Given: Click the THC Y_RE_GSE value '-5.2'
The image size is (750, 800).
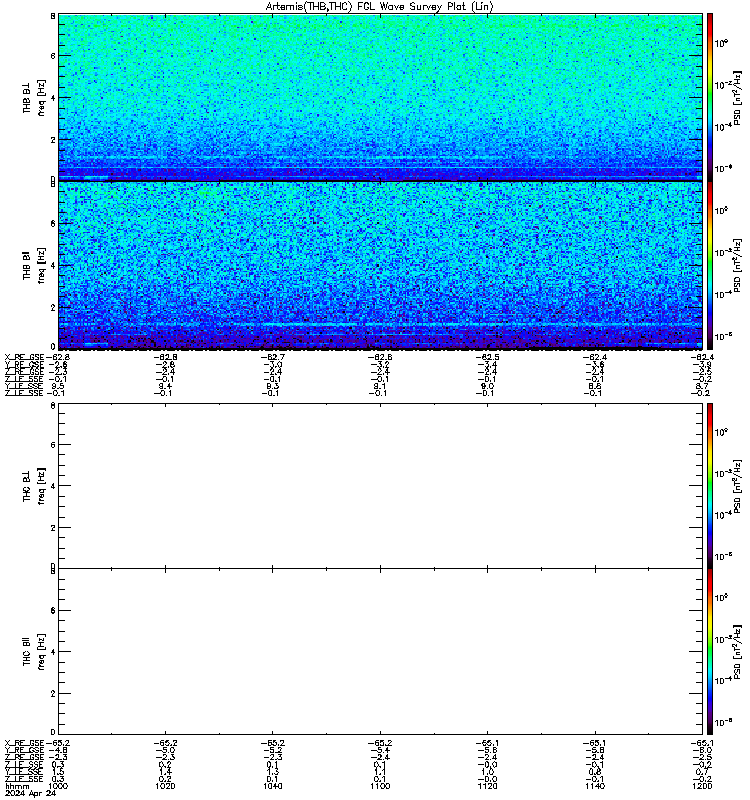Looking at the screenshot, I should (273, 750).
